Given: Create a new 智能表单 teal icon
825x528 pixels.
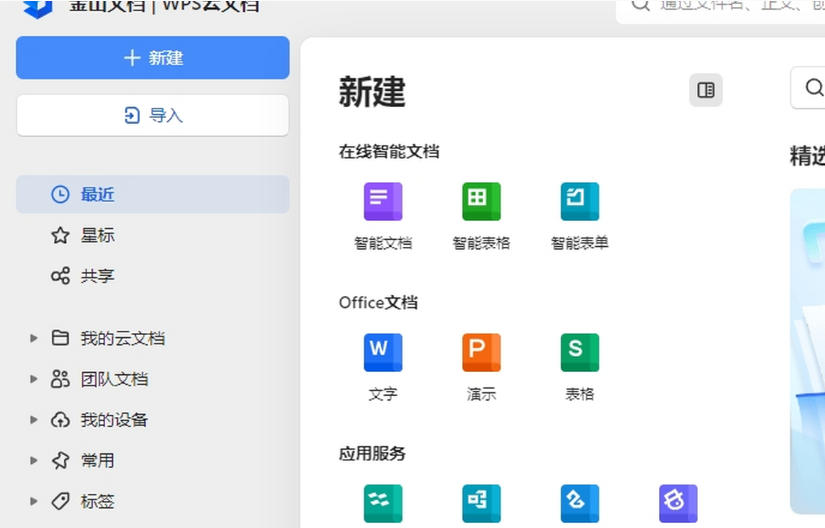Looking at the screenshot, I should point(580,201).
